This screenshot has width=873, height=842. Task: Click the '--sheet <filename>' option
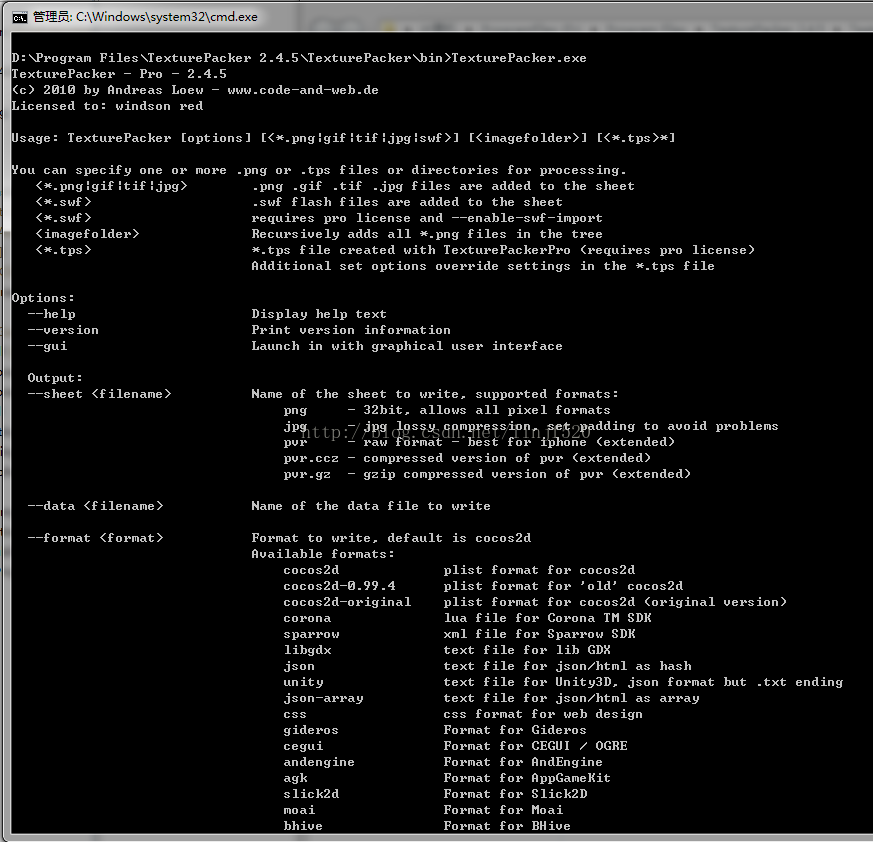(x=100, y=394)
